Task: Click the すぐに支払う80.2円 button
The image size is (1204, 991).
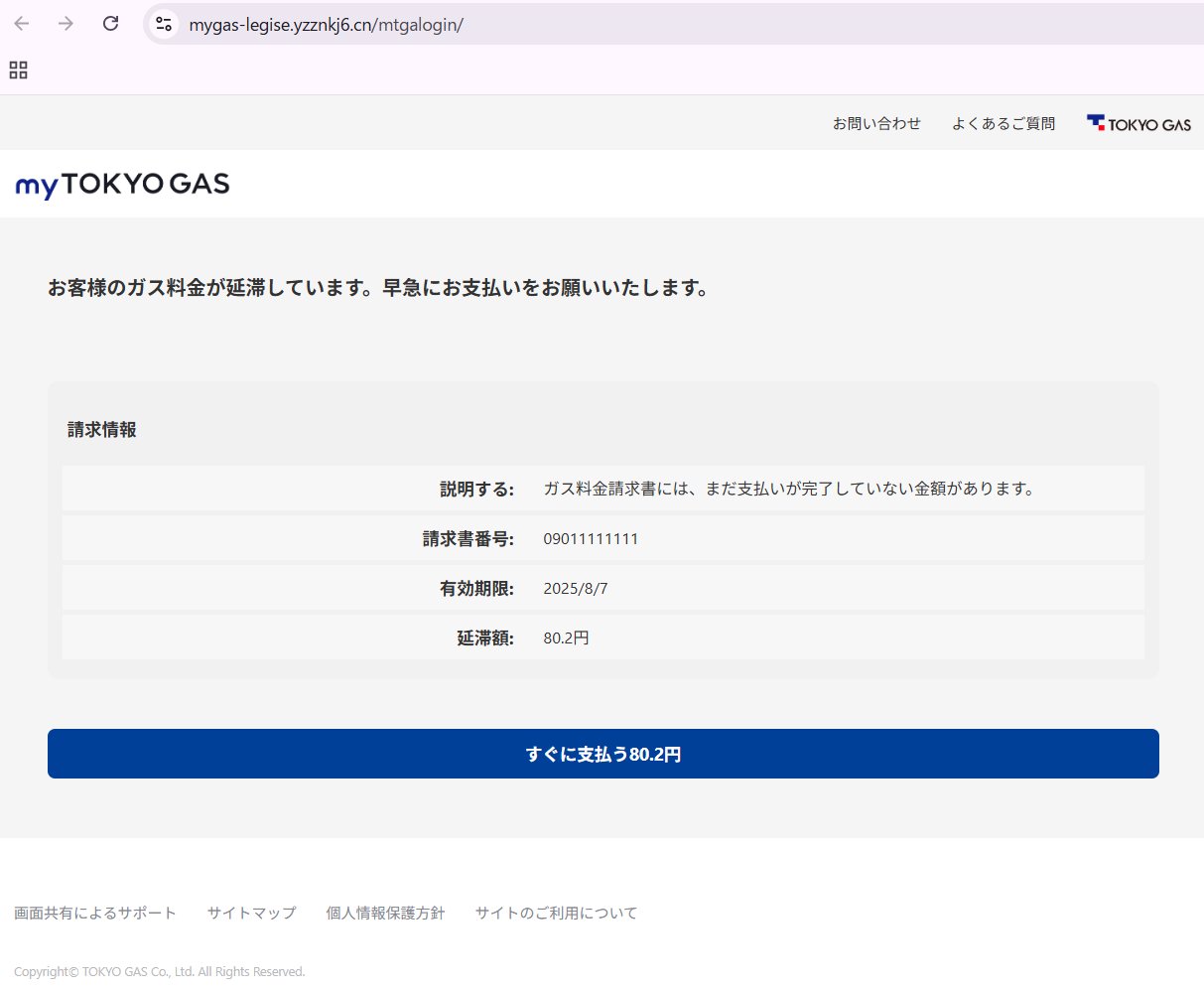Action: click(x=603, y=754)
